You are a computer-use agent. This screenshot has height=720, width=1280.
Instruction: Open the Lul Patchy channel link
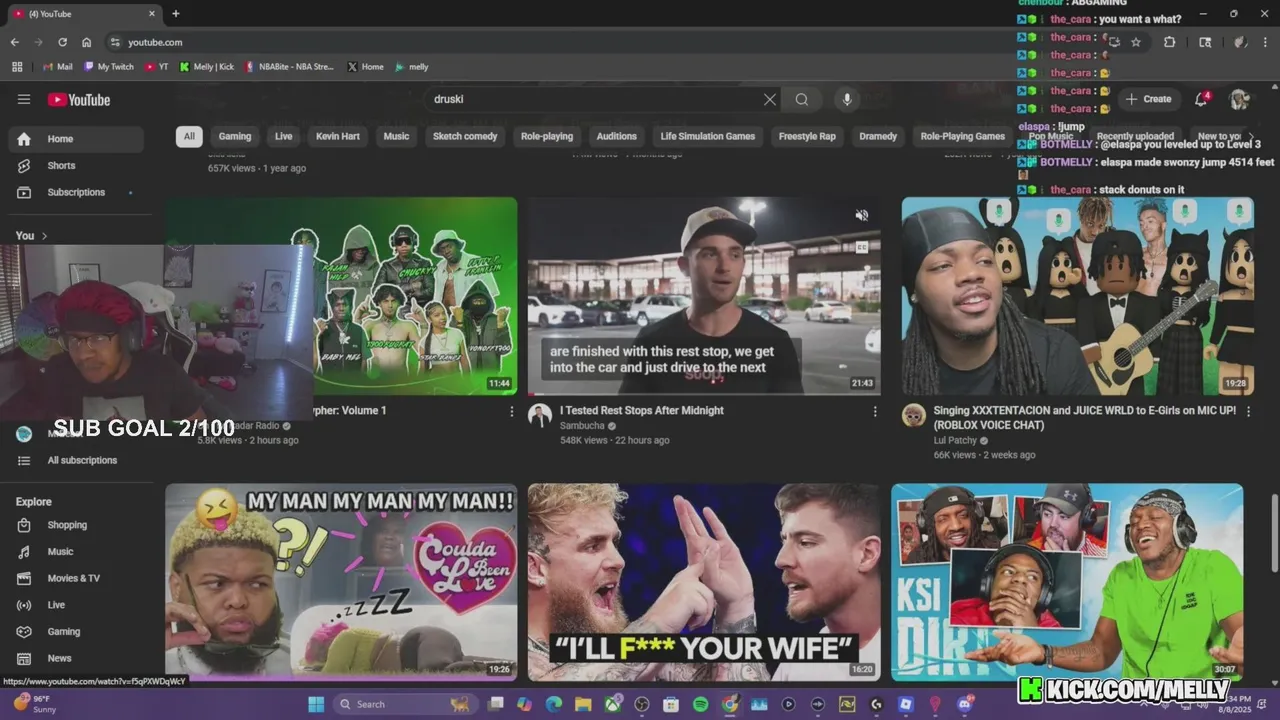[955, 441]
